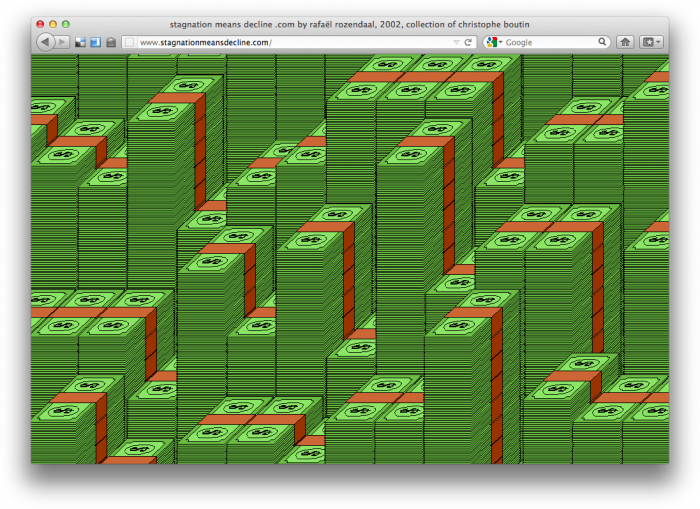This screenshot has height=509, width=700.
Task: Click the site identity favicon box
Action: (x=129, y=42)
